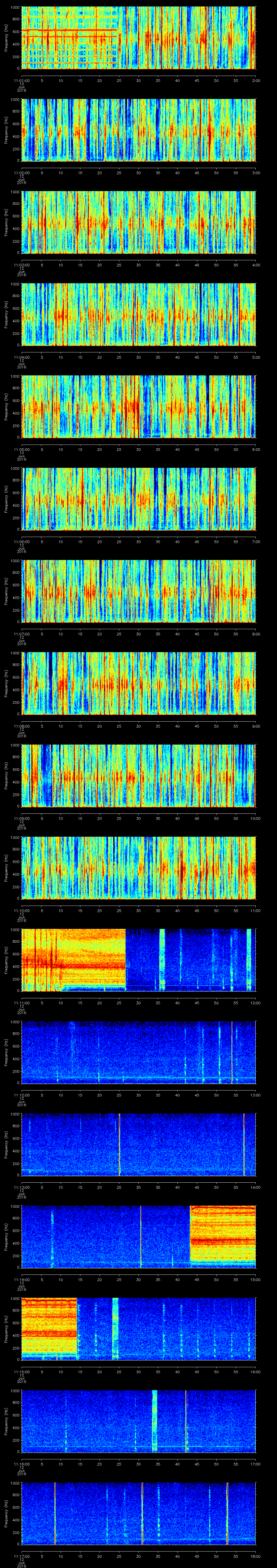This screenshot has width=277, height=1568.
Task: Select the 4:00 end time label
Action: click(x=256, y=265)
